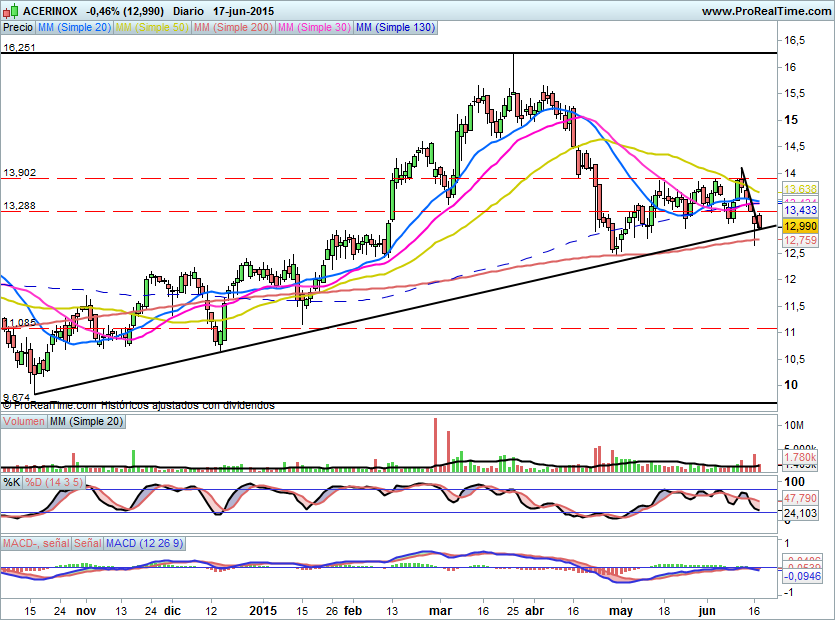Image resolution: width=835 pixels, height=620 pixels.
Task: Select the MM (Simple 130) indicator label
Action: [x=395, y=28]
